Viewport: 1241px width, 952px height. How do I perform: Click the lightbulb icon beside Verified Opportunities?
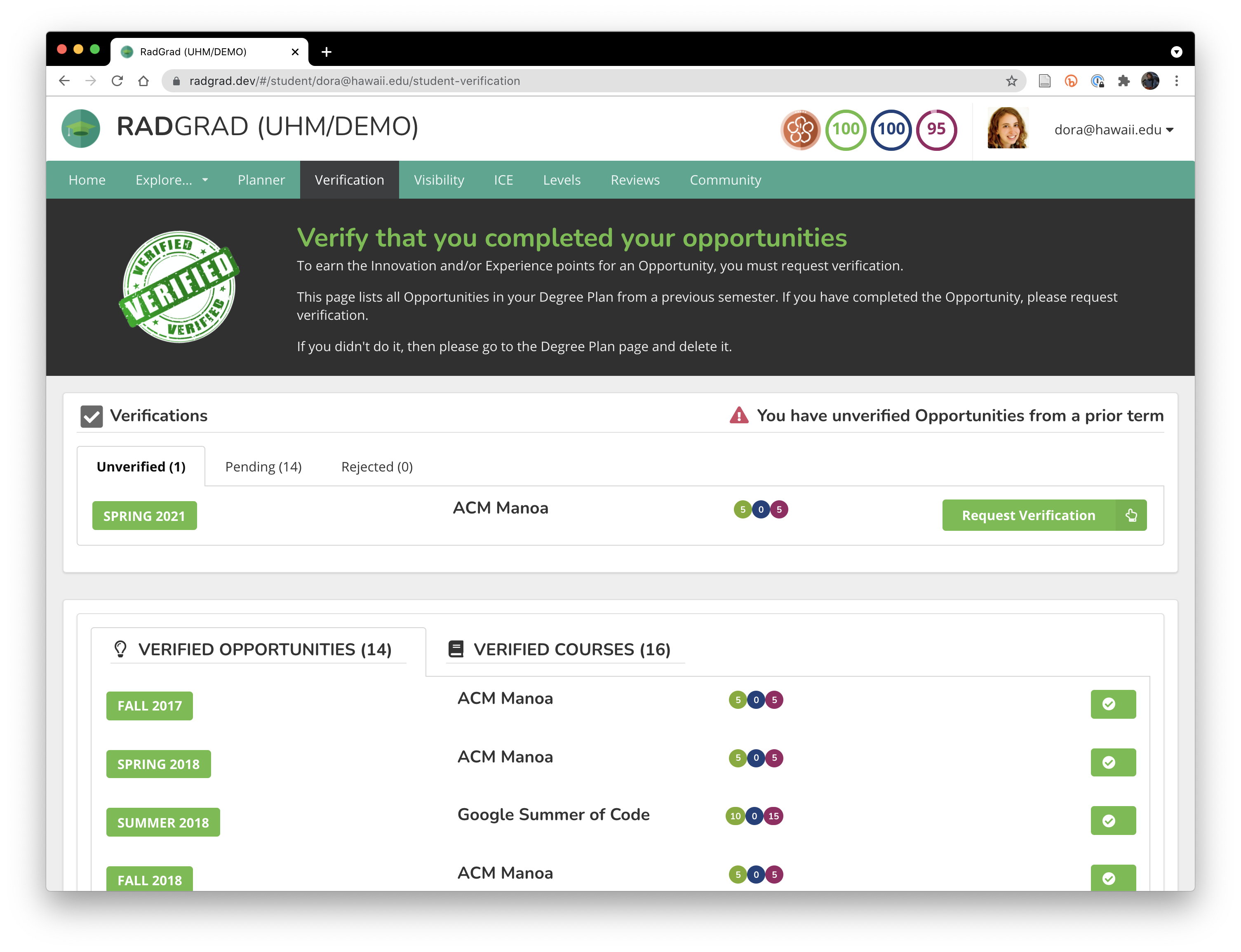(x=120, y=650)
